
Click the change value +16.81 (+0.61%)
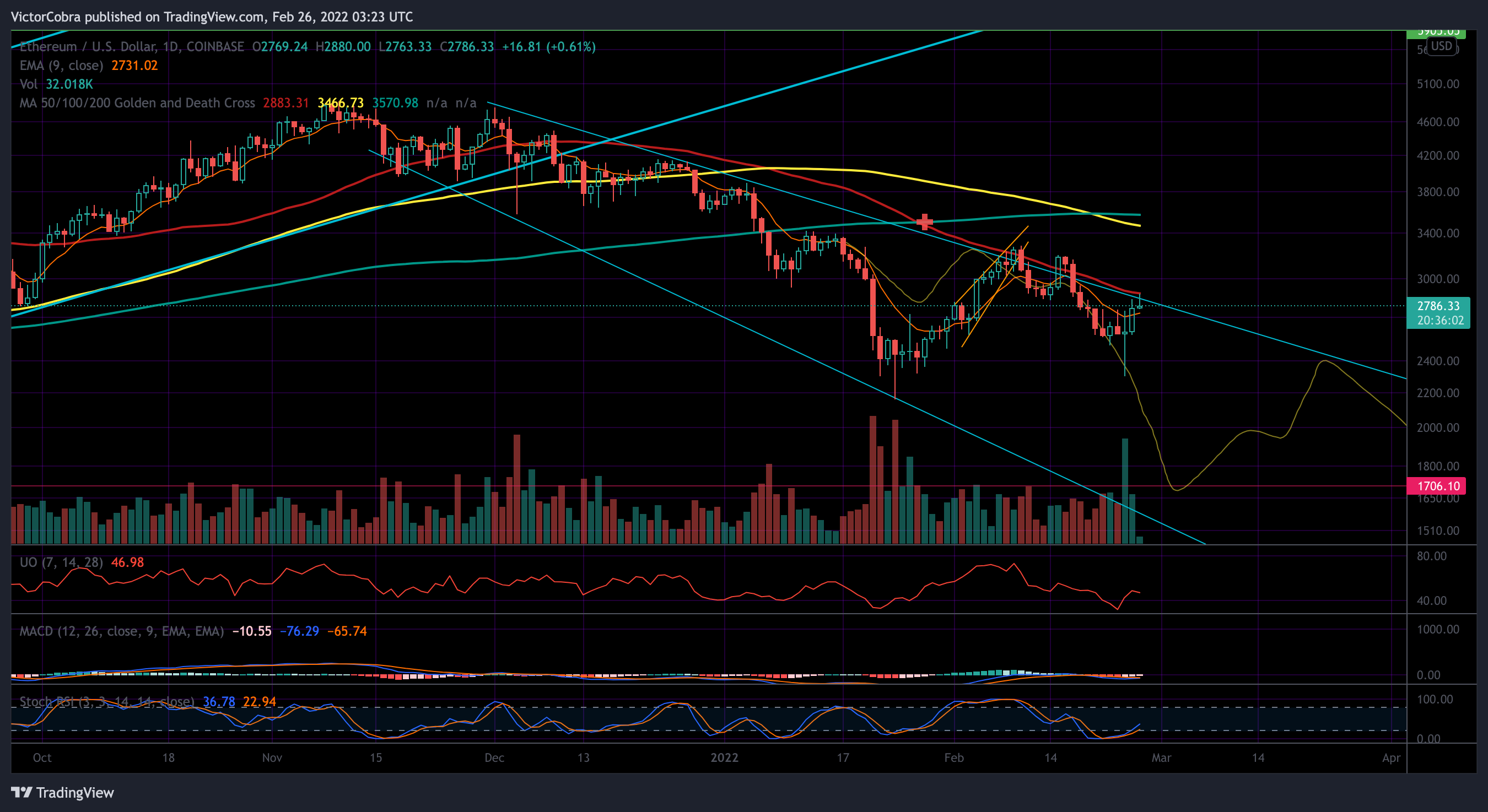tap(549, 47)
